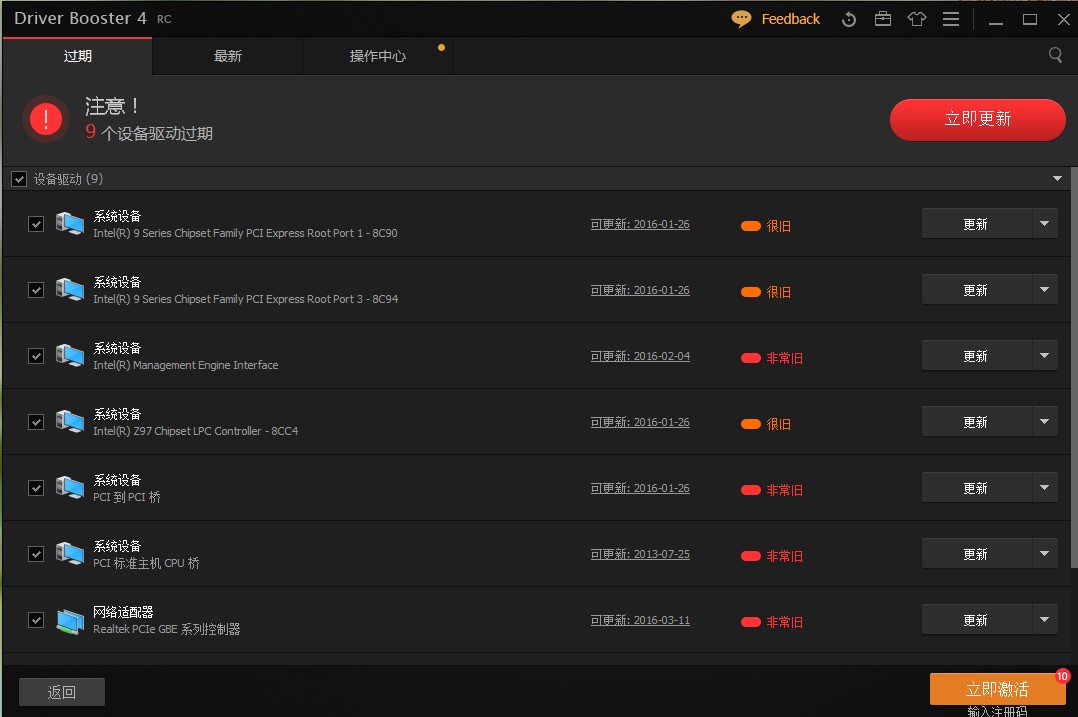This screenshot has width=1078, height=717.
Task: Open the restore/rescan circular arrow icon
Action: point(848,19)
